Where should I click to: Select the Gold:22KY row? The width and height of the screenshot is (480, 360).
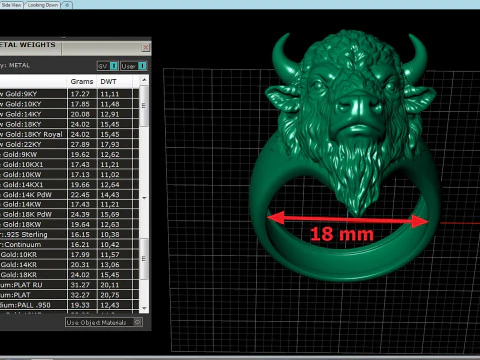click(x=69, y=144)
